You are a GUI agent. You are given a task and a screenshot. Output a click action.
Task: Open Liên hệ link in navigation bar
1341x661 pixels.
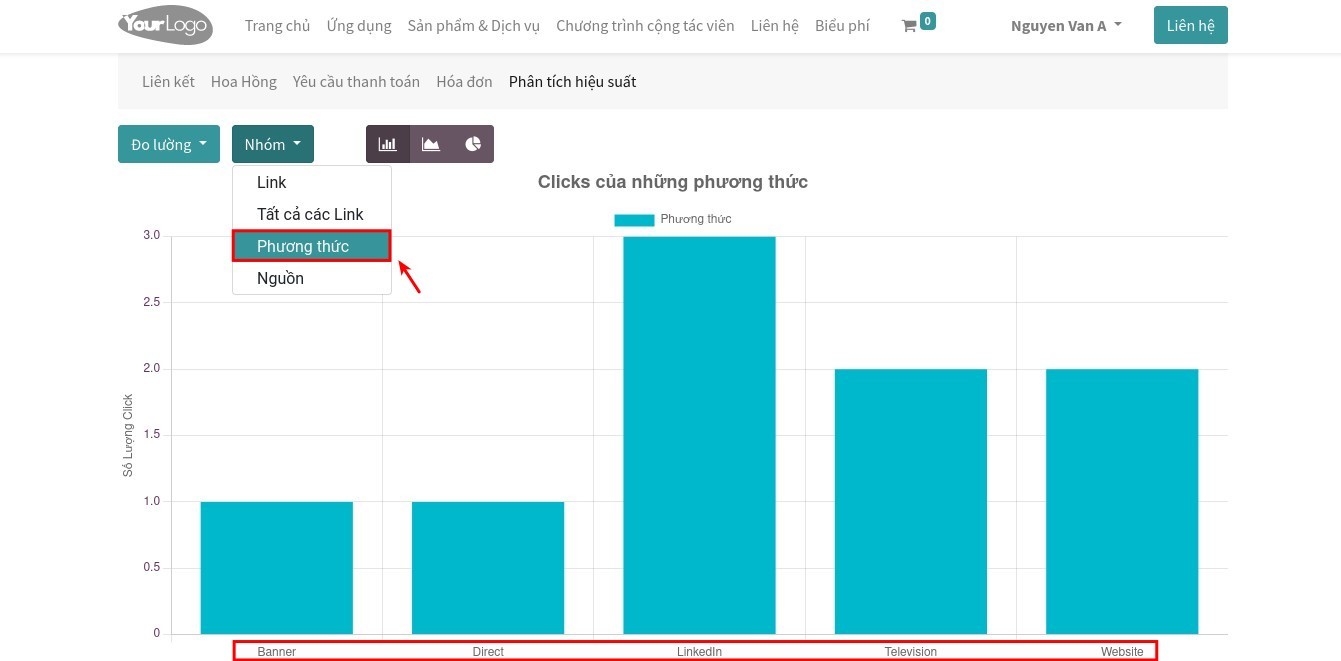[775, 26]
